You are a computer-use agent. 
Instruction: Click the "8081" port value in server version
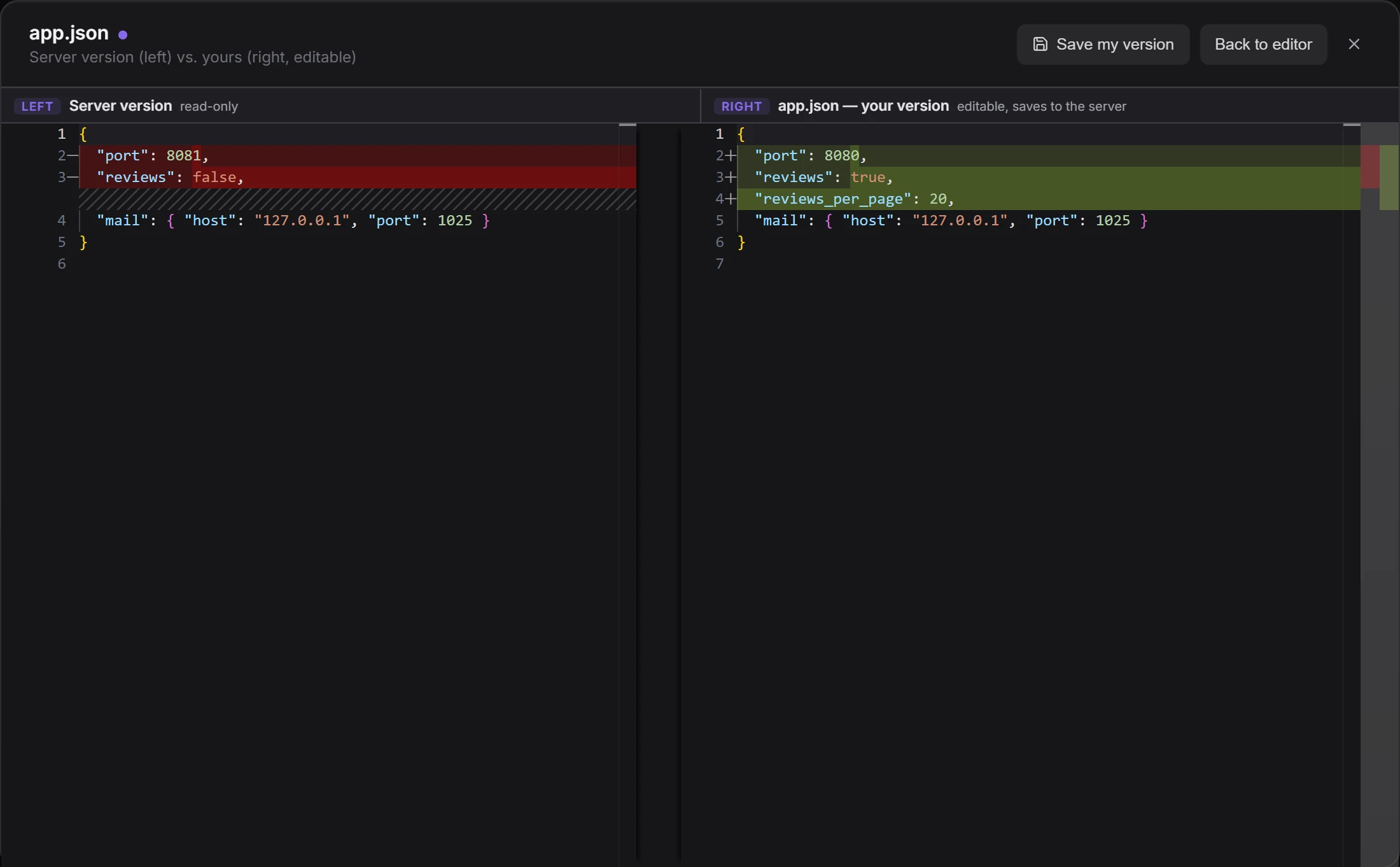point(183,156)
